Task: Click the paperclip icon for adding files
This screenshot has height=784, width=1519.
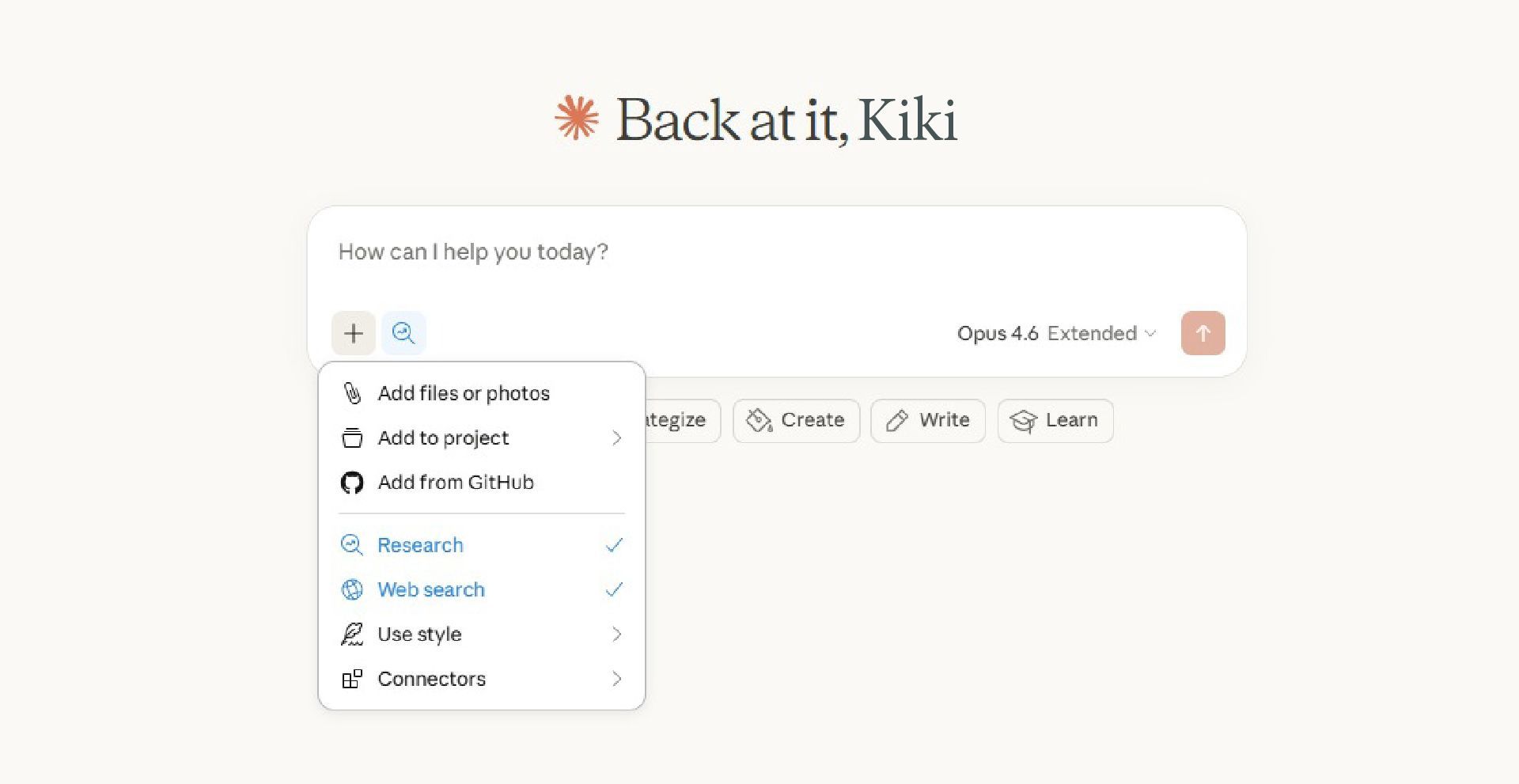Action: tap(352, 393)
